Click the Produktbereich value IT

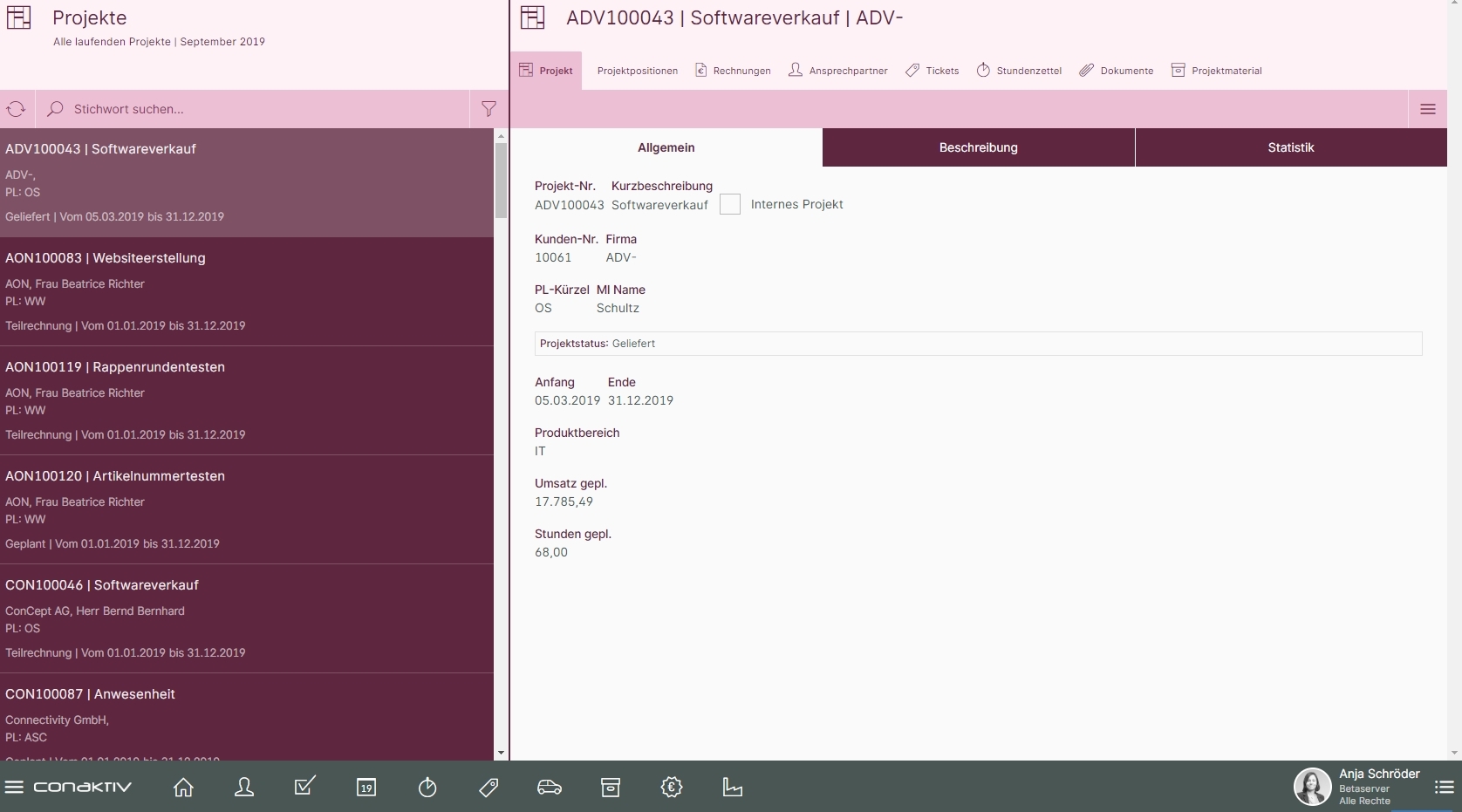click(x=540, y=452)
